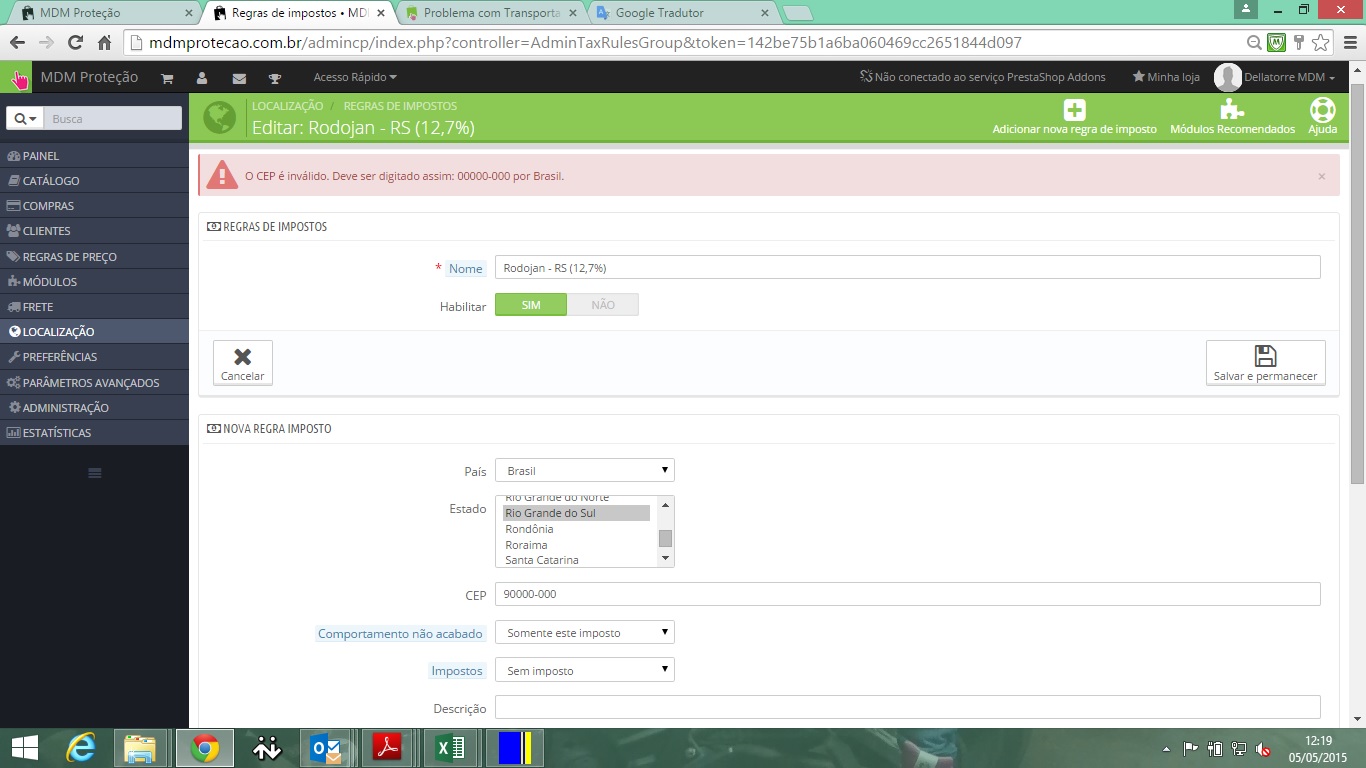Open the envelope messages icon
This screenshot has width=1366, height=768.
click(x=239, y=78)
